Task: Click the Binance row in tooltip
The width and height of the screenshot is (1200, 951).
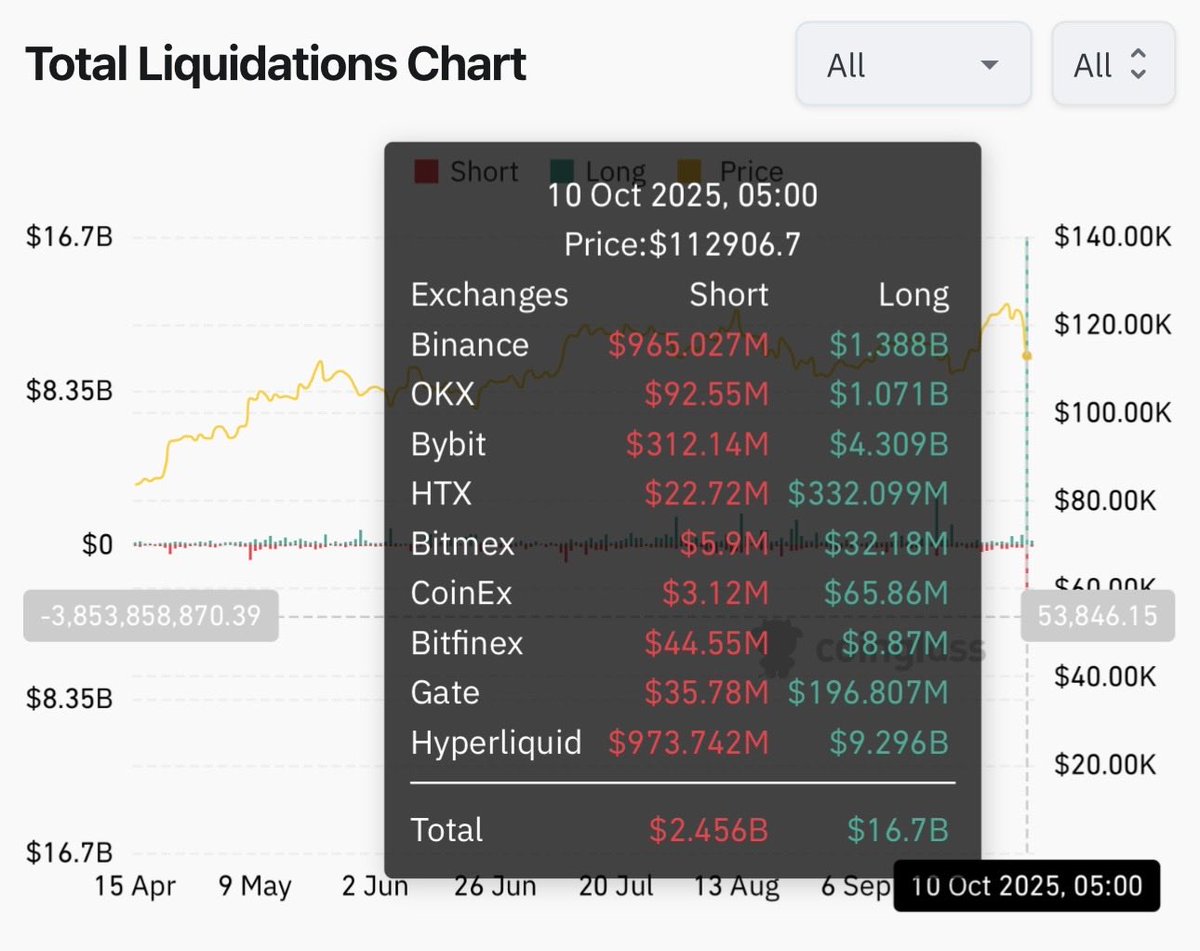Action: click(680, 344)
